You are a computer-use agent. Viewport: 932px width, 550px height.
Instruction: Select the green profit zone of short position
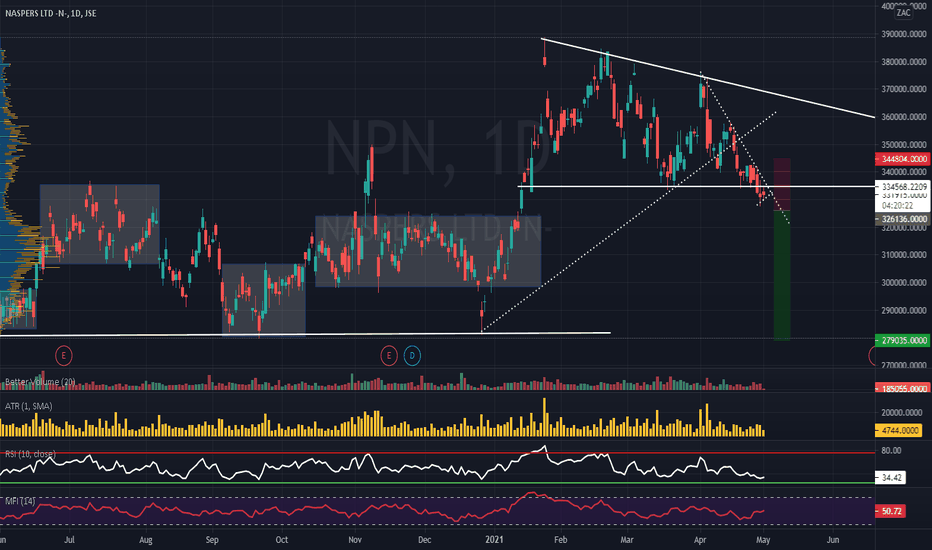coord(782,275)
